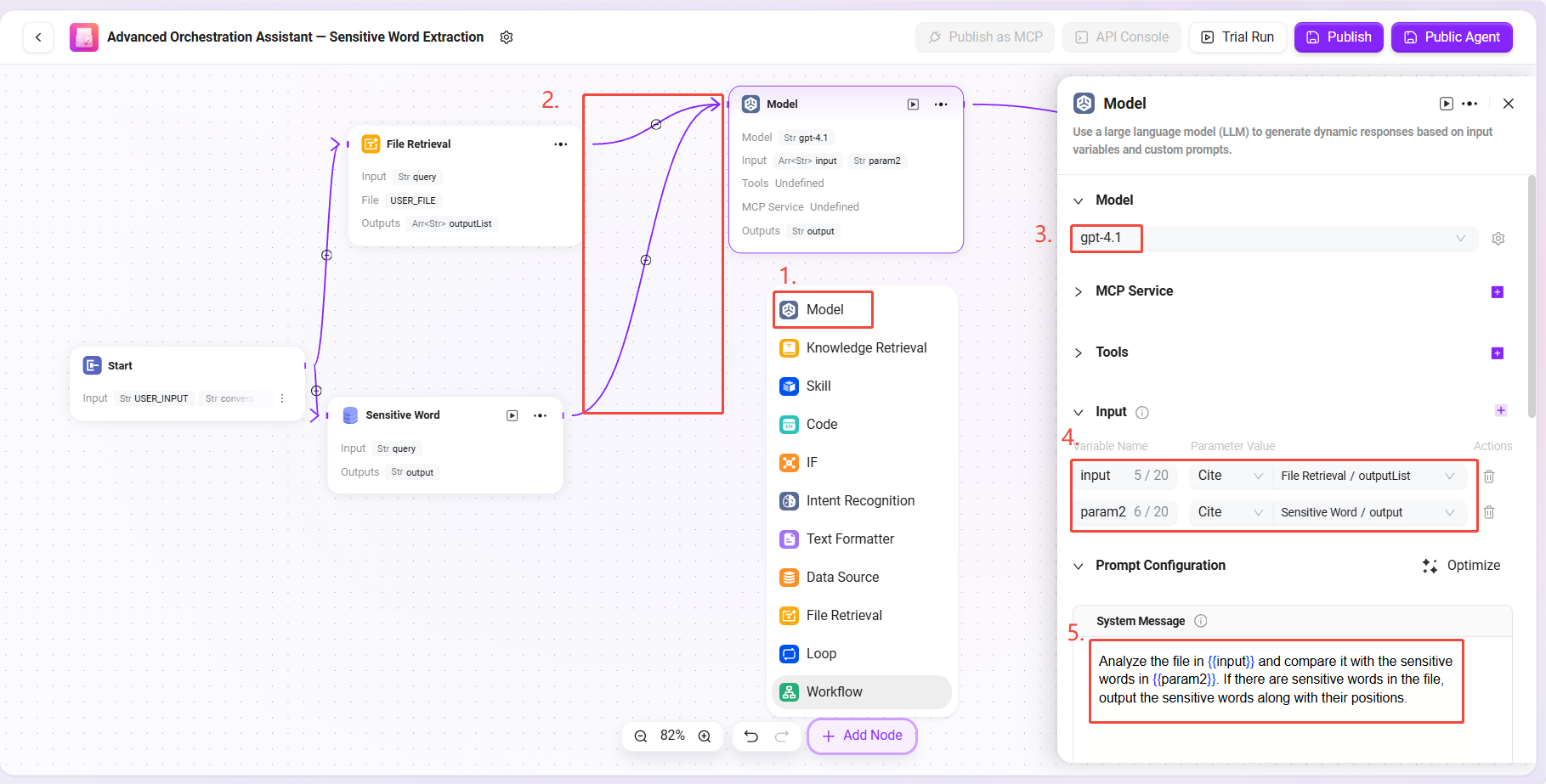Open File Retrieval / outputList value dropdown
This screenshot has width=1546, height=784.
pyautogui.click(x=1368, y=476)
